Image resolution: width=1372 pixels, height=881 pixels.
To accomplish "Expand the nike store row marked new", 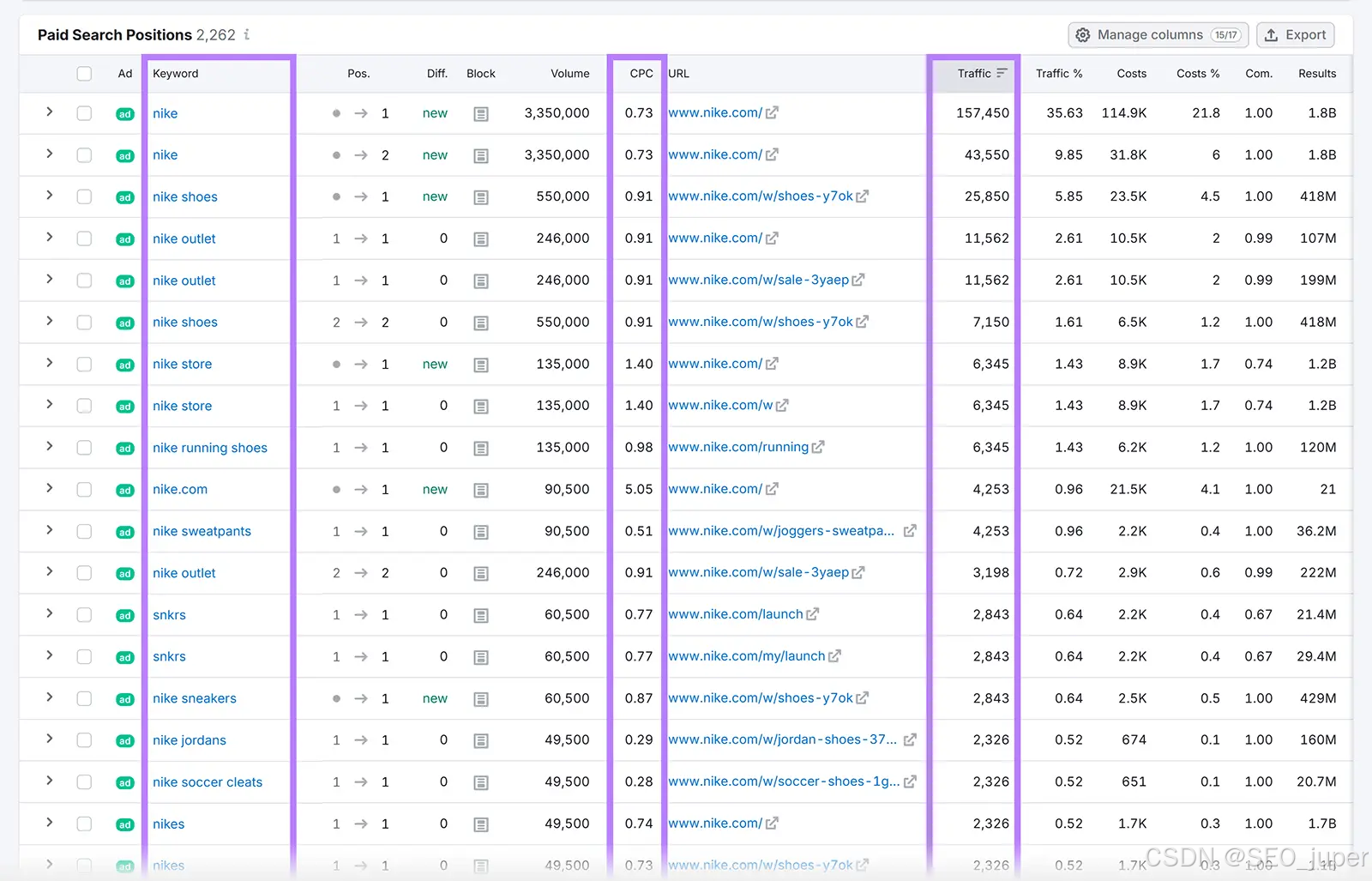I will pos(50,363).
